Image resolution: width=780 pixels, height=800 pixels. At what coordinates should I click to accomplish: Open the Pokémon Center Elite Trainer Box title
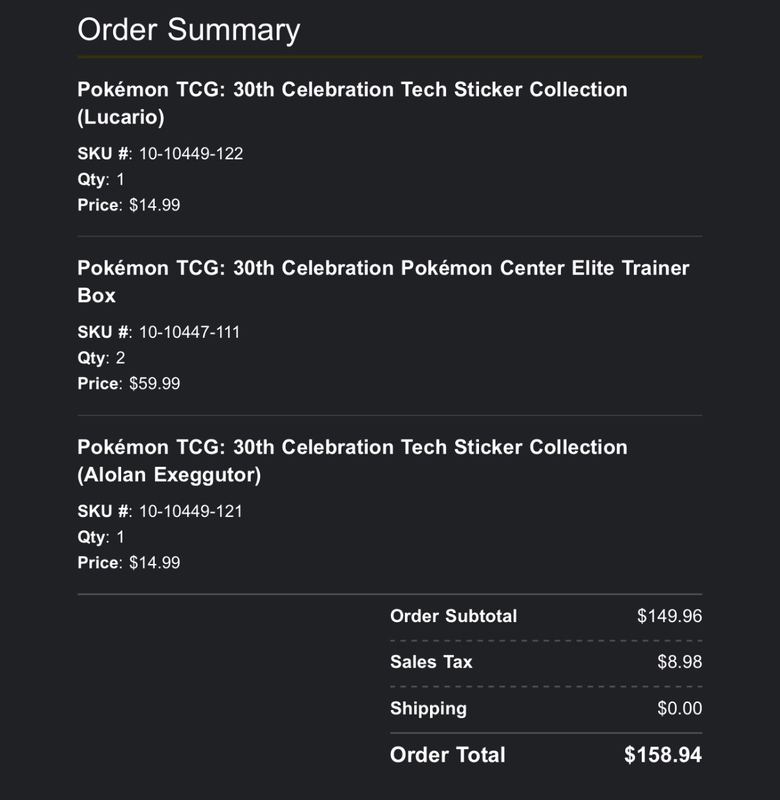(x=384, y=282)
